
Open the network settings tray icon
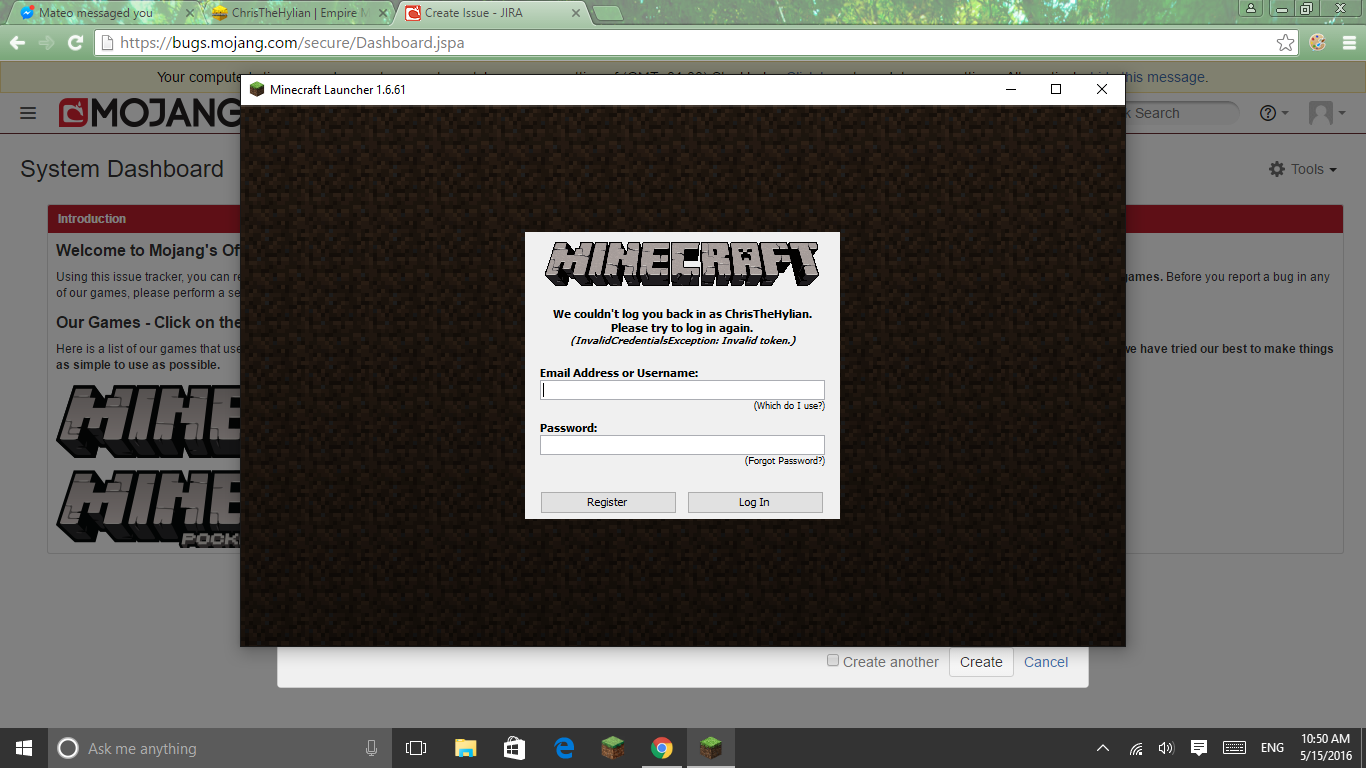1136,748
